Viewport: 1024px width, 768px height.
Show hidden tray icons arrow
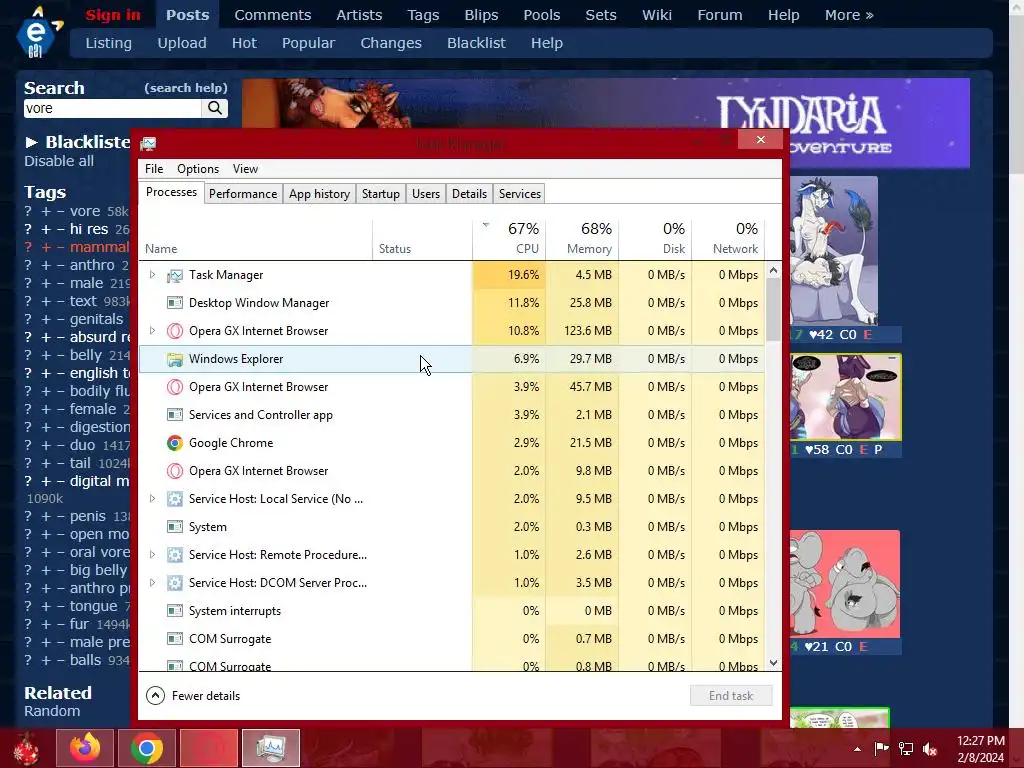(x=857, y=749)
